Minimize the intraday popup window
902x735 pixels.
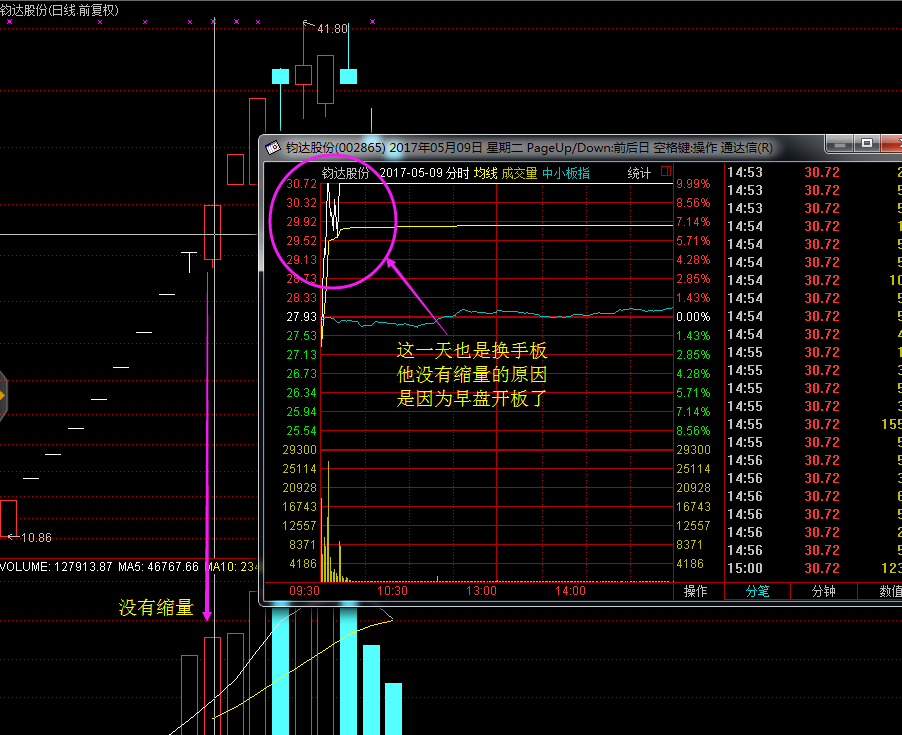[840, 143]
